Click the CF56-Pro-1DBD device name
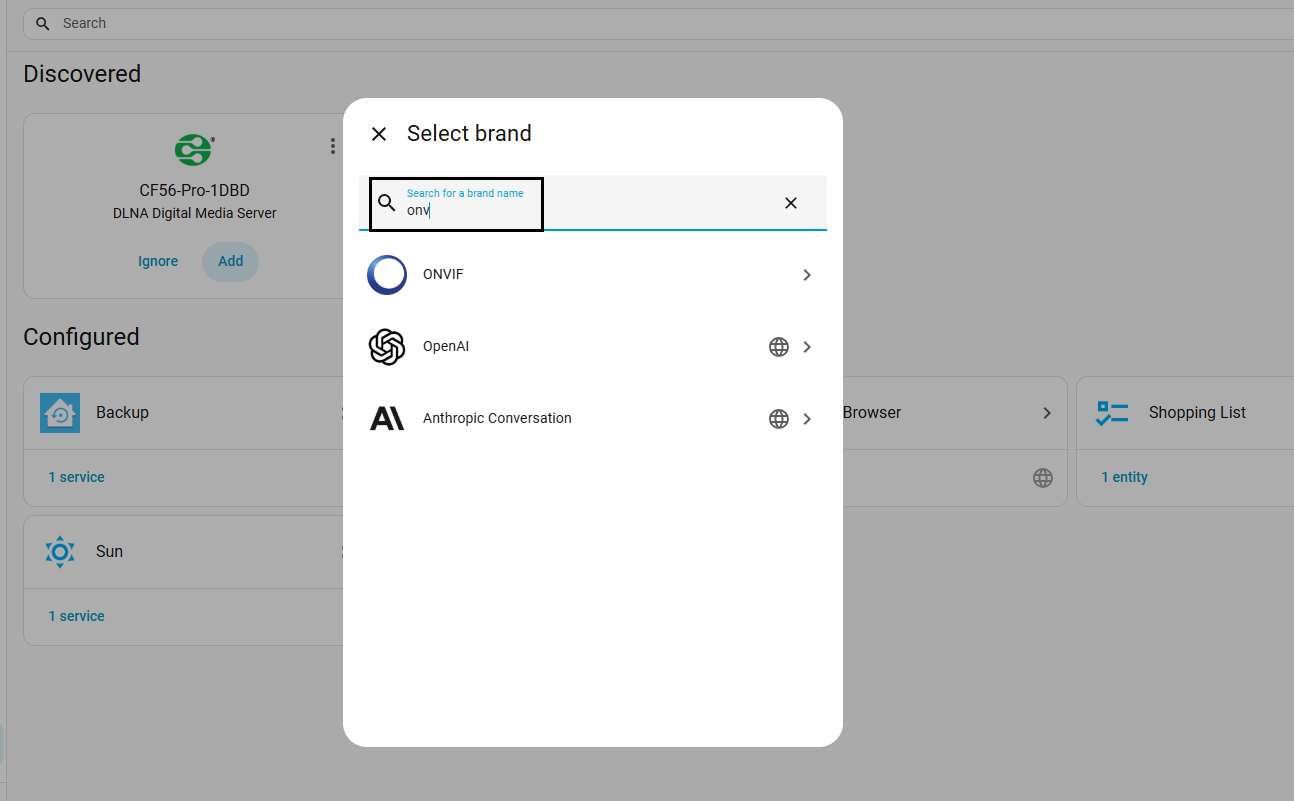The height and width of the screenshot is (801, 1294). (194, 190)
